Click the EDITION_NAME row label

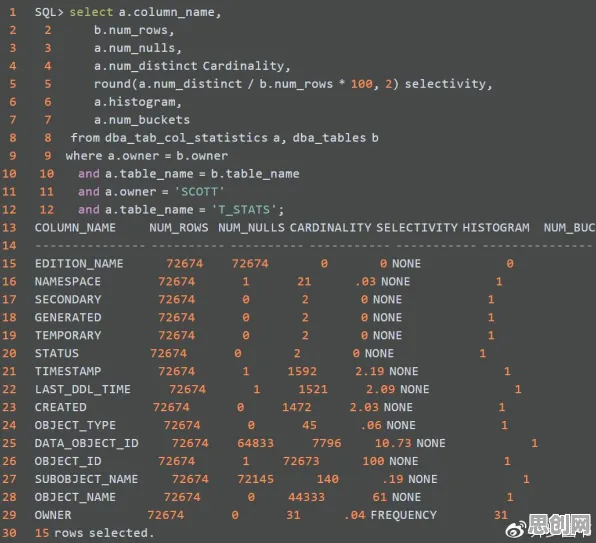click(79, 263)
